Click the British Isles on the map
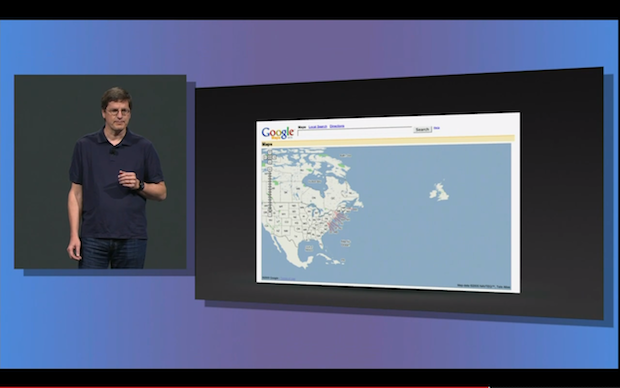620x388 pixels. coord(439,191)
